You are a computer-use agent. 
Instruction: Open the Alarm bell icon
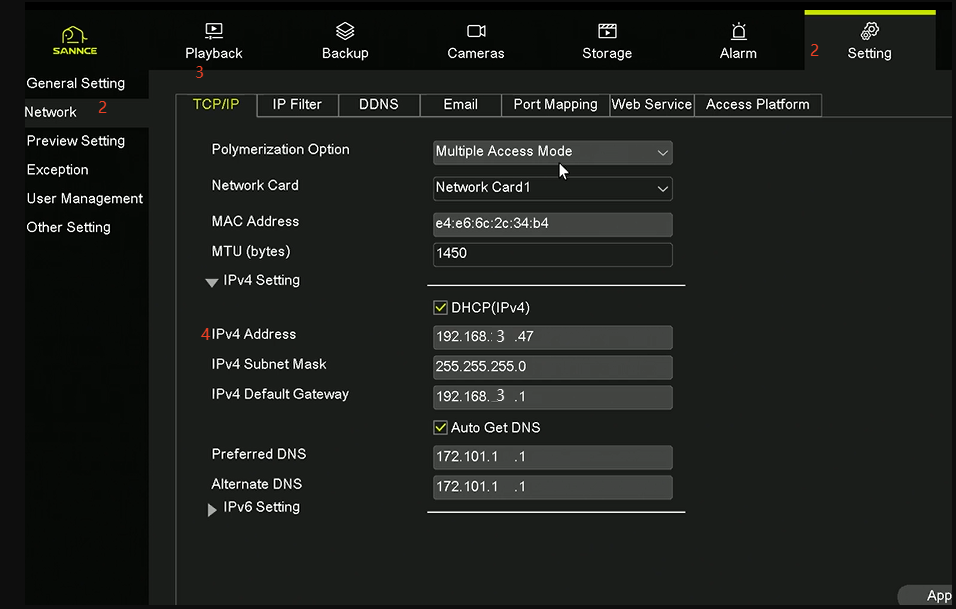[x=738, y=31]
